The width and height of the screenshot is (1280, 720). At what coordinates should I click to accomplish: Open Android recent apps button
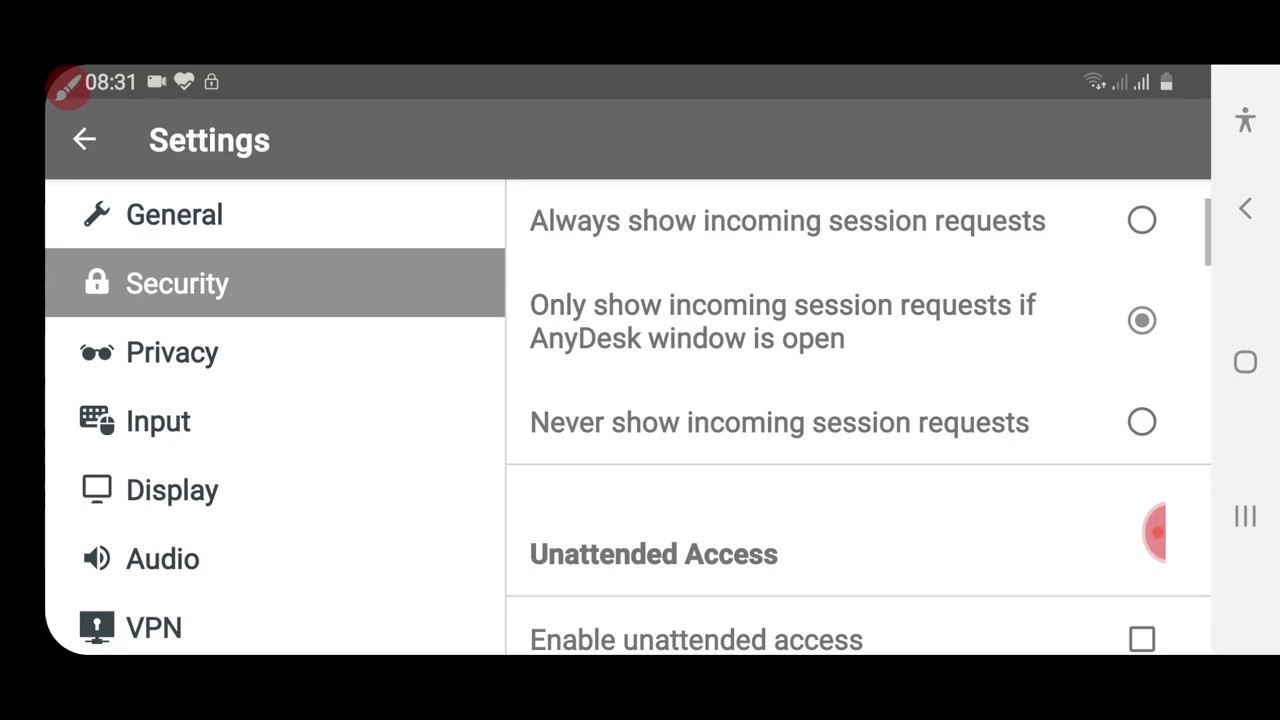[x=1245, y=516]
